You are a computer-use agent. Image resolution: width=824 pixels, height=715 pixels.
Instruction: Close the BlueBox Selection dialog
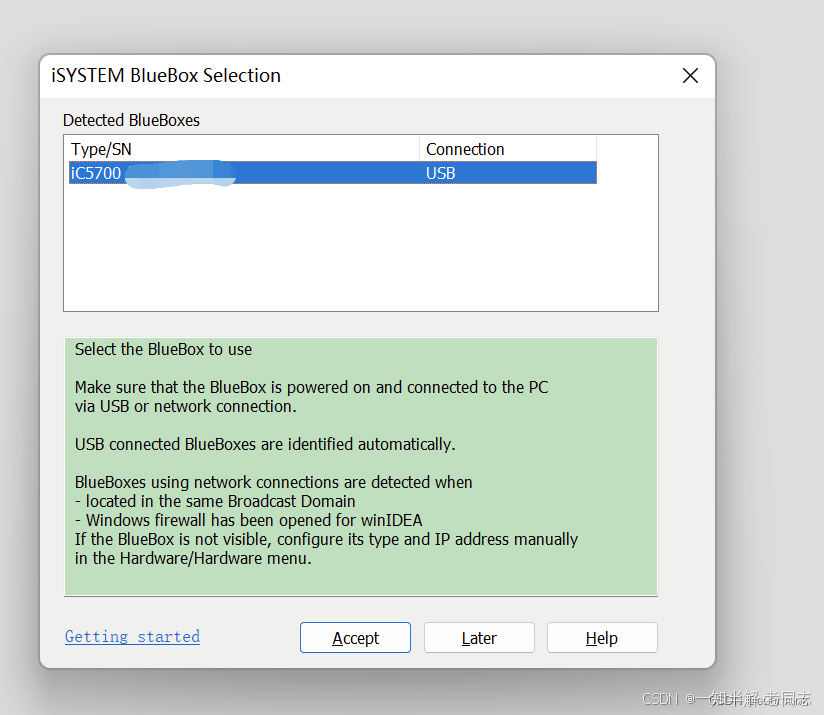coord(690,75)
